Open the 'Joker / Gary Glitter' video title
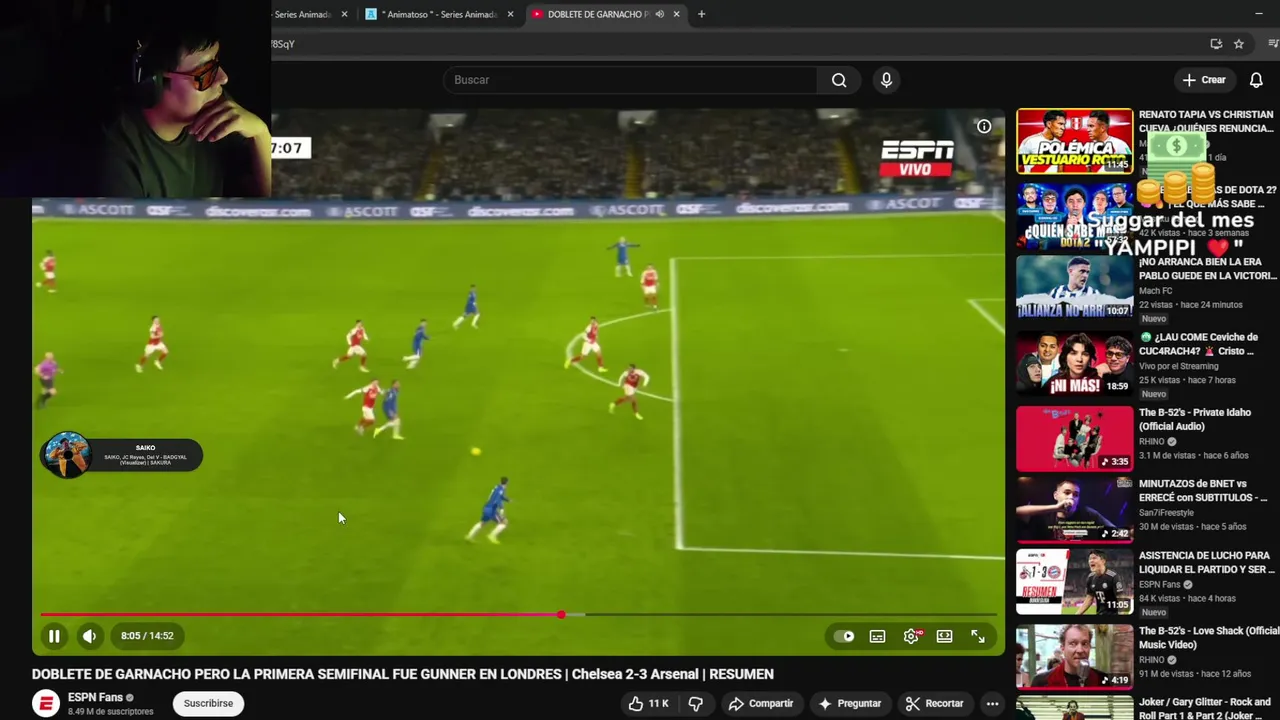This screenshot has height=720, width=1280. click(x=1205, y=708)
